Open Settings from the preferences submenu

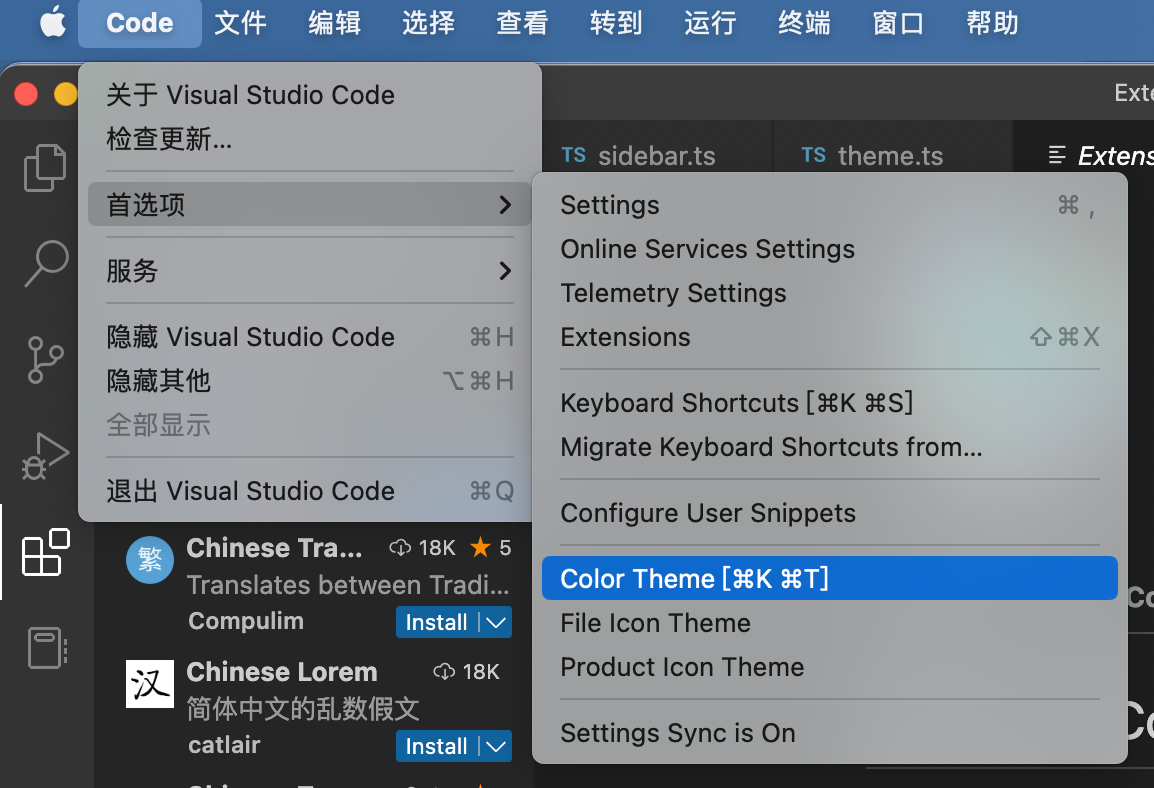(829, 205)
